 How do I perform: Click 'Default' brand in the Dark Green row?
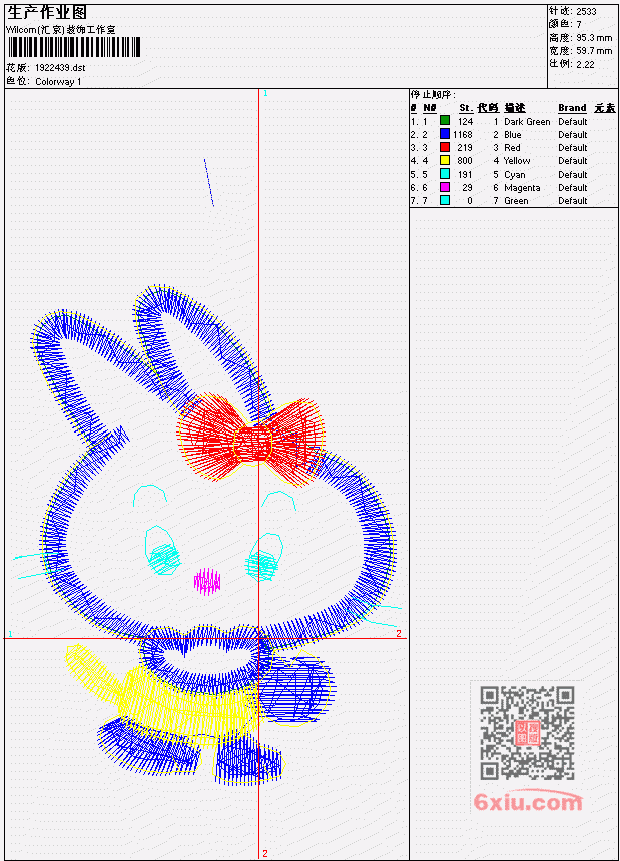tap(573, 122)
